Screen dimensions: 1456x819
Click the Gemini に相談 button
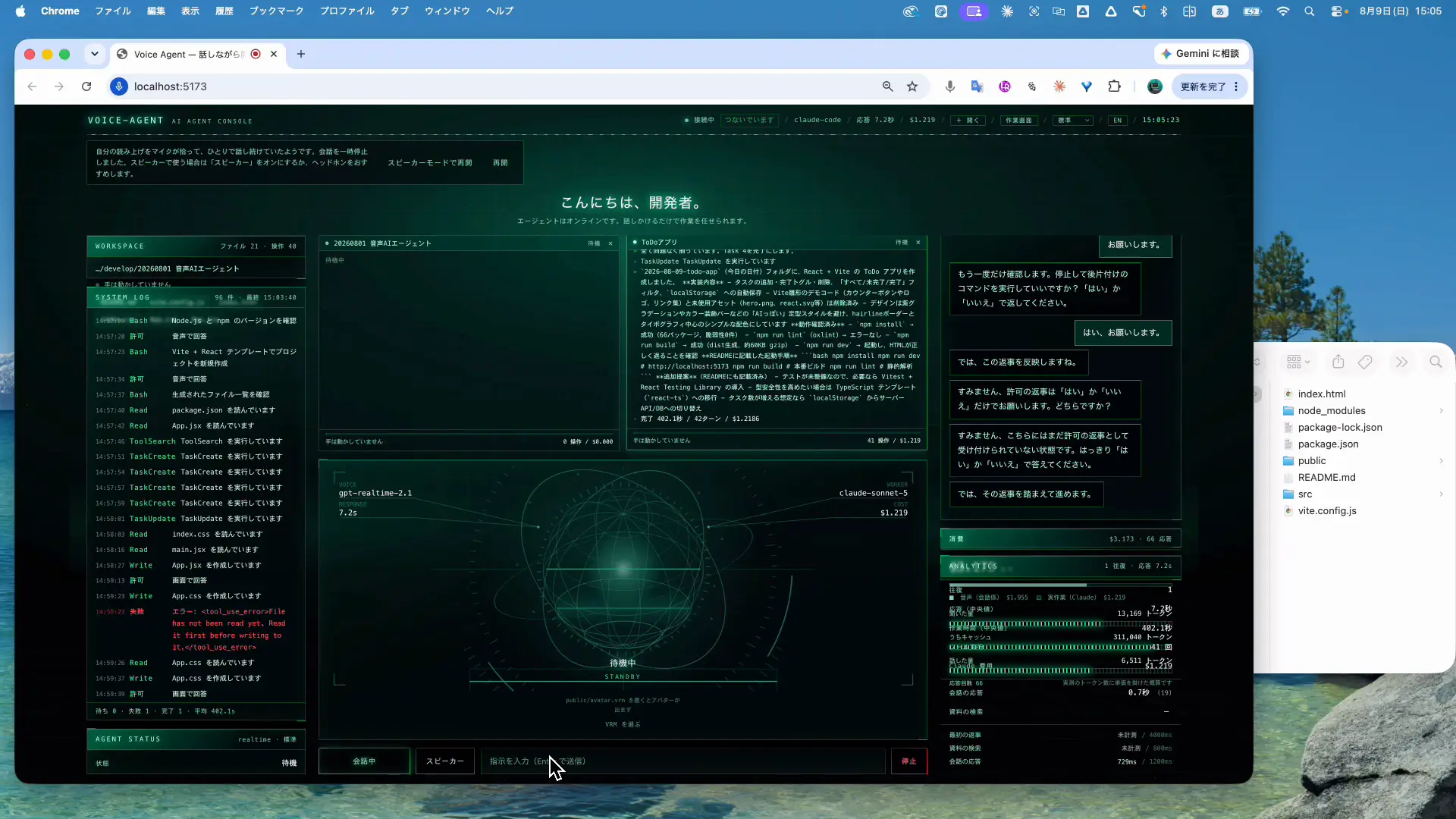tap(1200, 54)
